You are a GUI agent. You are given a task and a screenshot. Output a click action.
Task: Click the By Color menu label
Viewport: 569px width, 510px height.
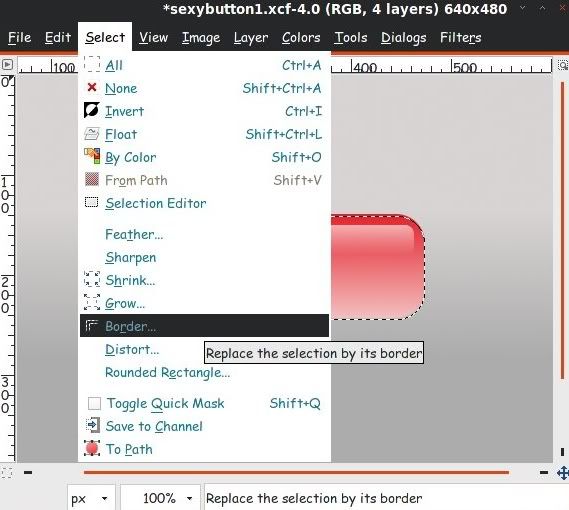pyautogui.click(x=131, y=158)
